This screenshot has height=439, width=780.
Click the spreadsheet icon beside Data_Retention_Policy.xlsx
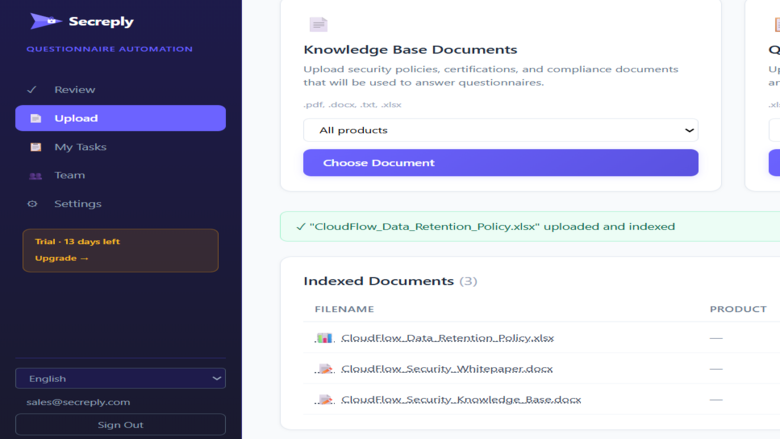coord(324,338)
